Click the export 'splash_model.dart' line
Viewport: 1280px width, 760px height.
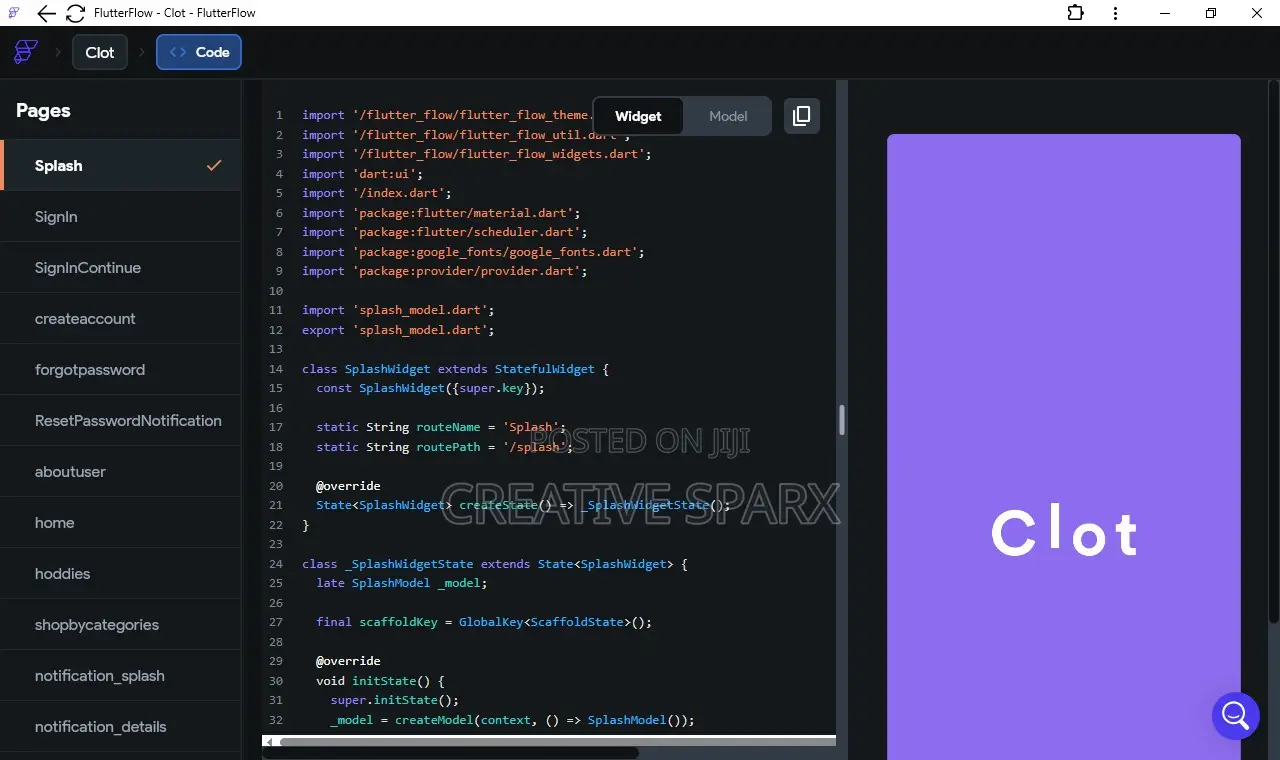pos(398,329)
